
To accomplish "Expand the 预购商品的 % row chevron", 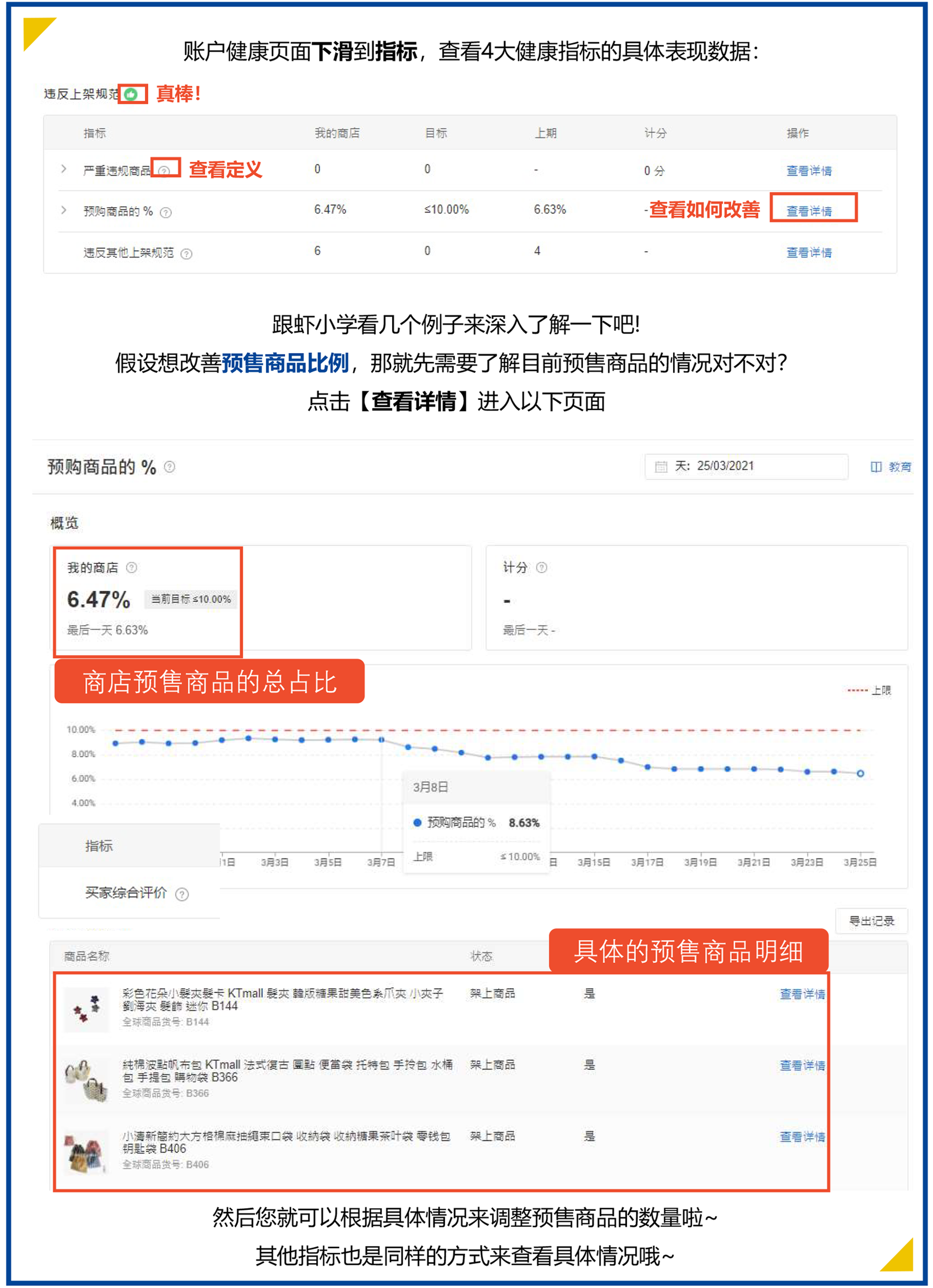I will pyautogui.click(x=64, y=210).
